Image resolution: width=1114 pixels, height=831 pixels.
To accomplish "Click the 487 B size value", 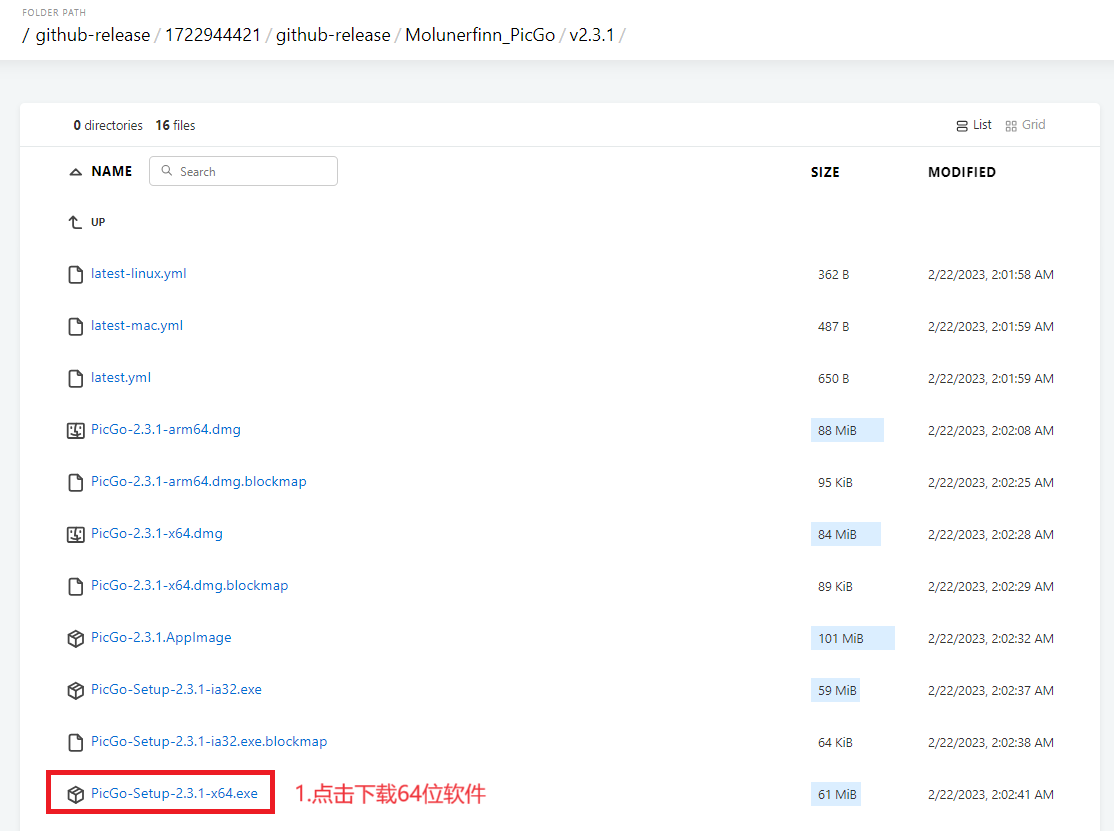I will 833,327.
